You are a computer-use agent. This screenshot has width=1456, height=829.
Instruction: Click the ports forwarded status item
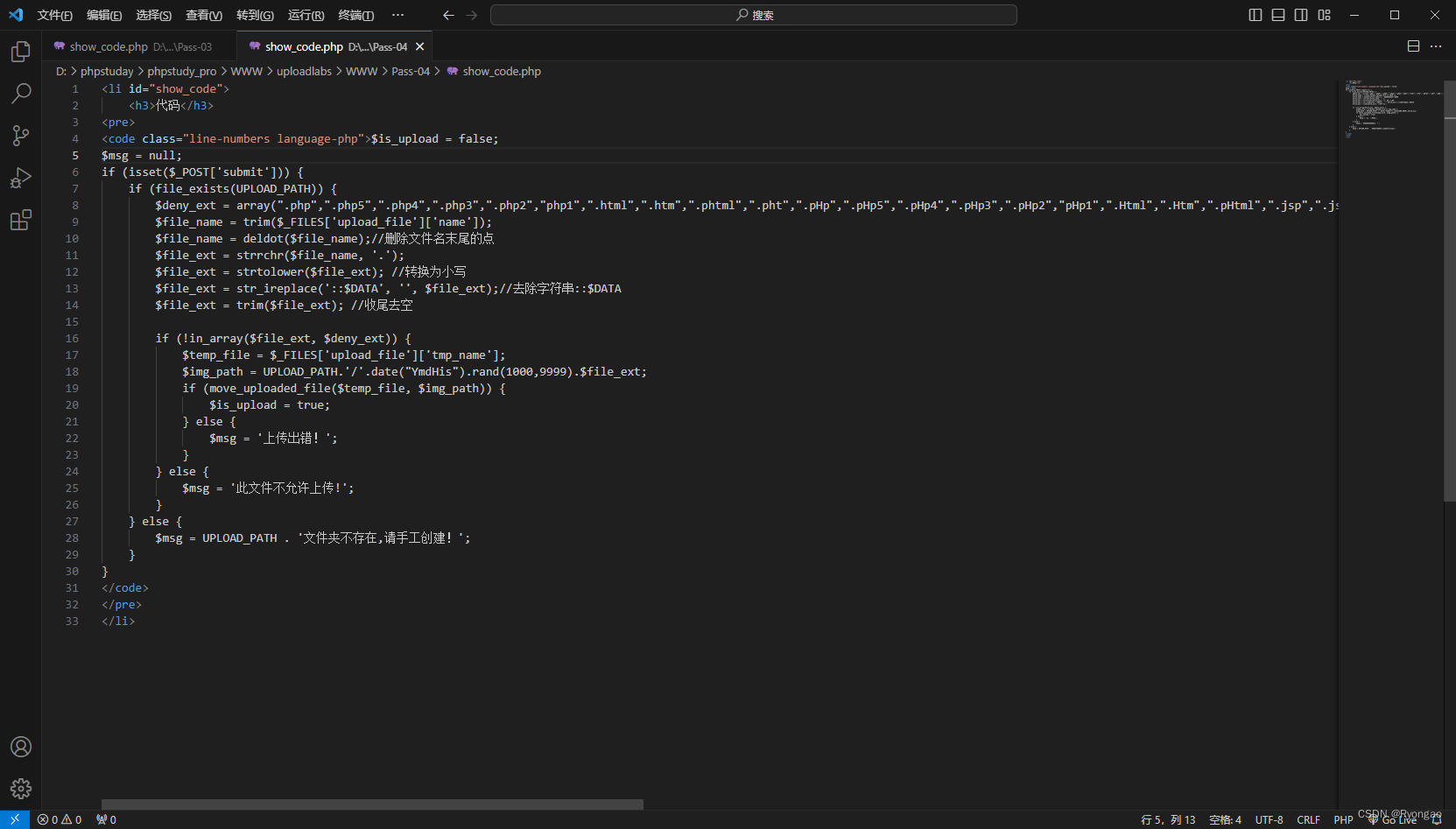click(x=106, y=819)
